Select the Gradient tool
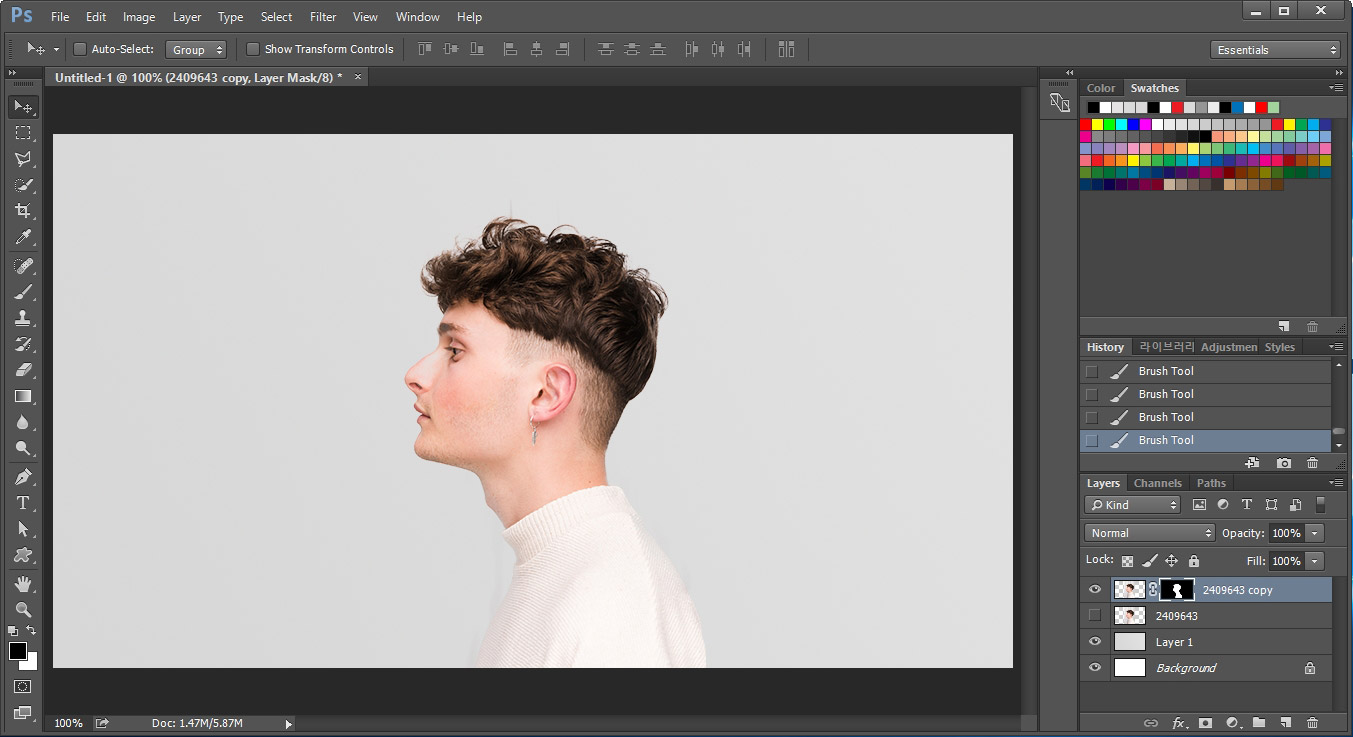1353x737 pixels. point(23,396)
